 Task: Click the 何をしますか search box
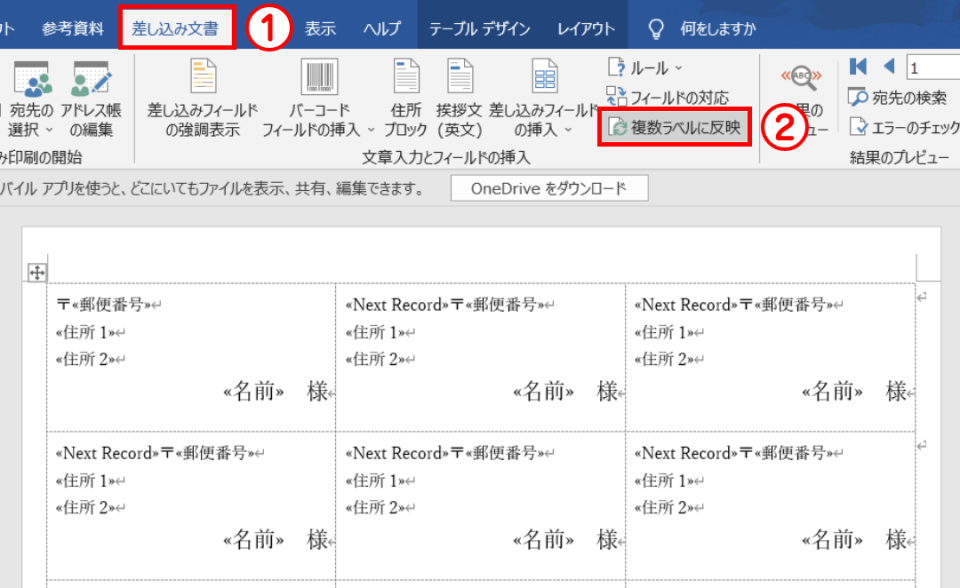718,29
